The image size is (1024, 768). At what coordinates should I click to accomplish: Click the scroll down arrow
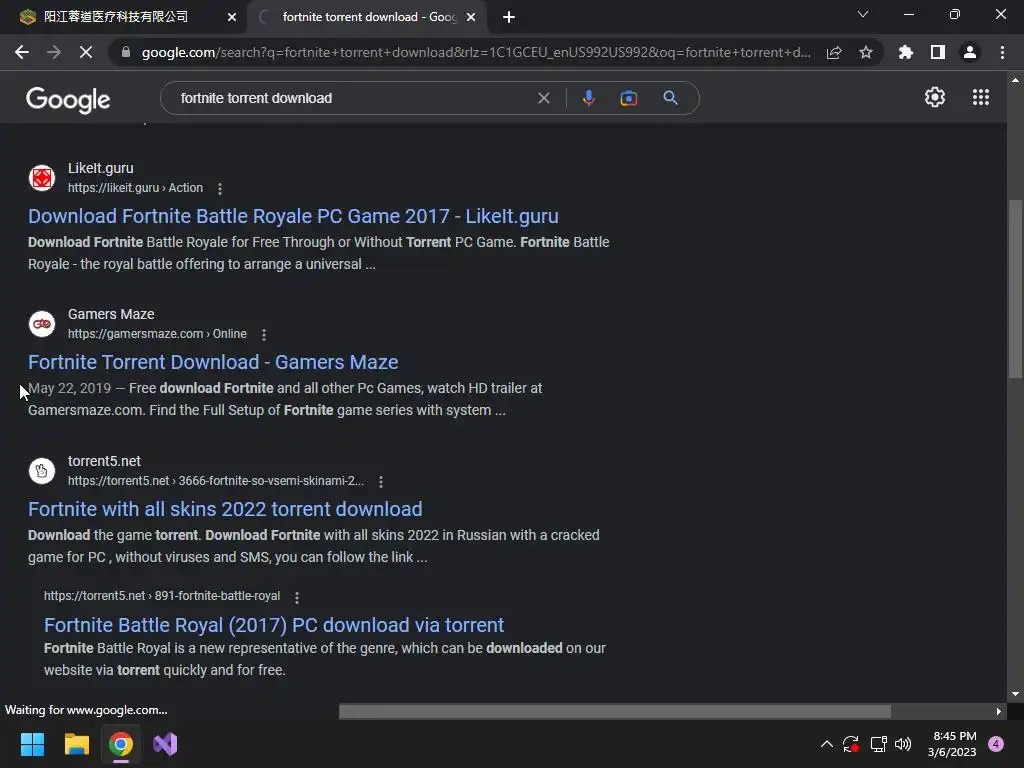[1015, 694]
